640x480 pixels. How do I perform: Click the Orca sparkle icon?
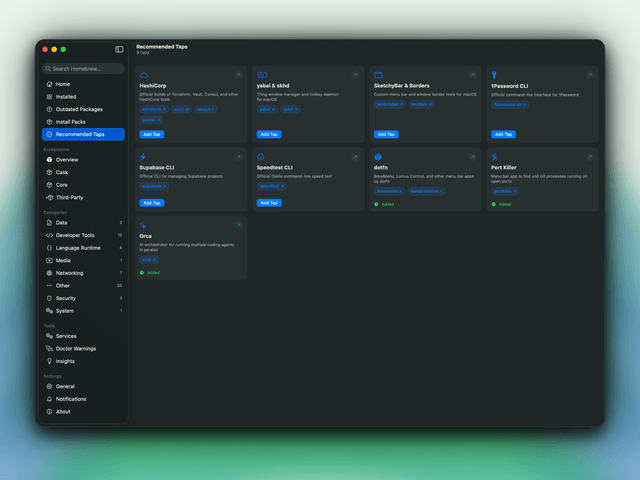click(x=143, y=225)
